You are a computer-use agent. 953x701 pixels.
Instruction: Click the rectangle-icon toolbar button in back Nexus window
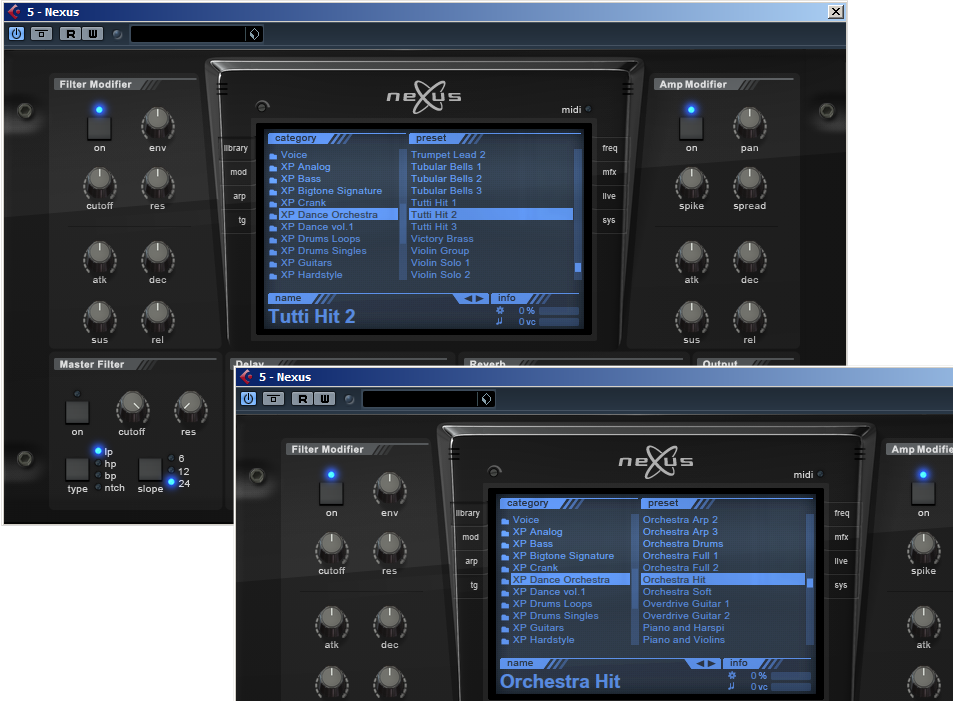click(x=41, y=34)
